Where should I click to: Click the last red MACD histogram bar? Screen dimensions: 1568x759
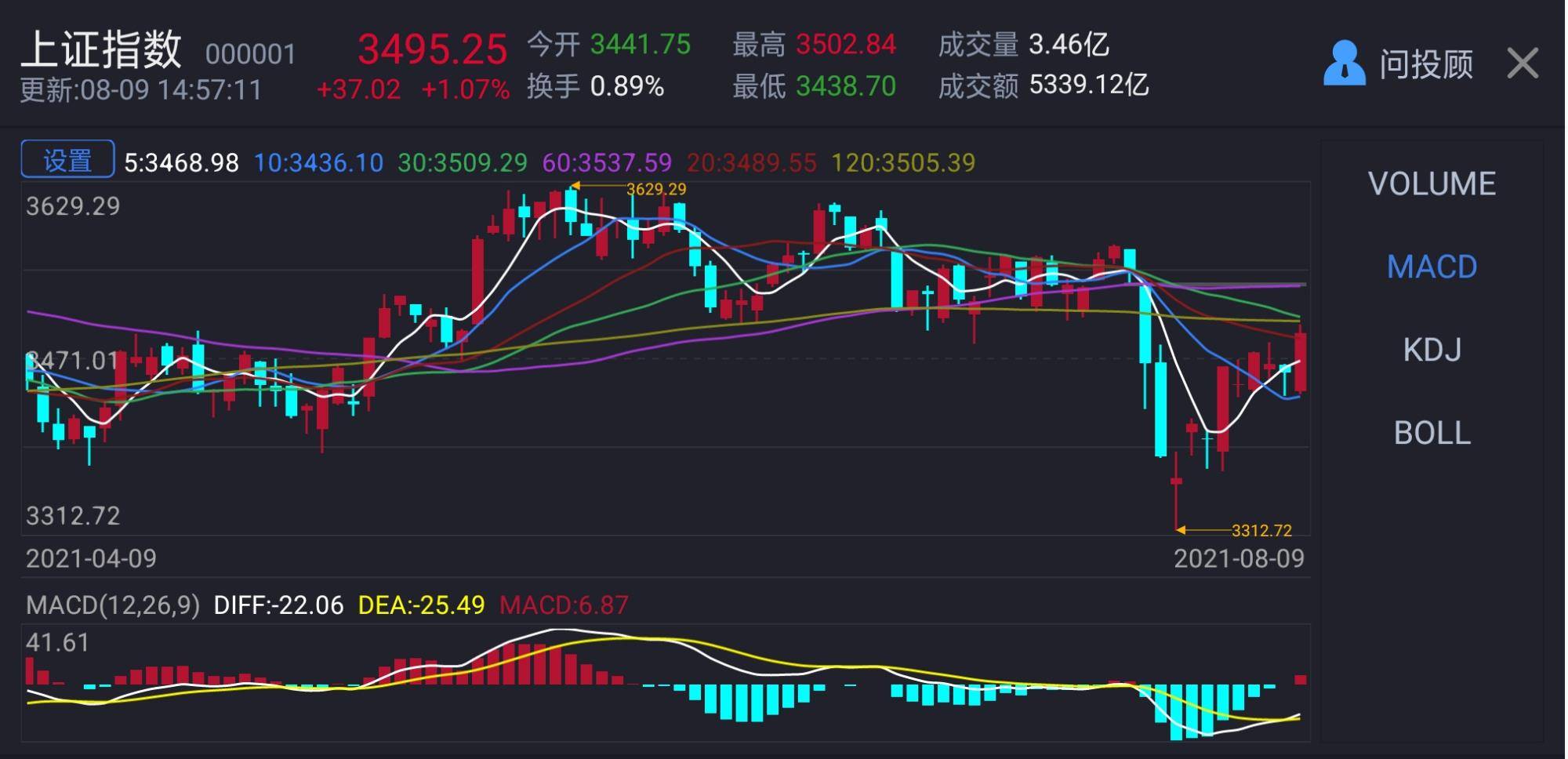[x=1300, y=680]
